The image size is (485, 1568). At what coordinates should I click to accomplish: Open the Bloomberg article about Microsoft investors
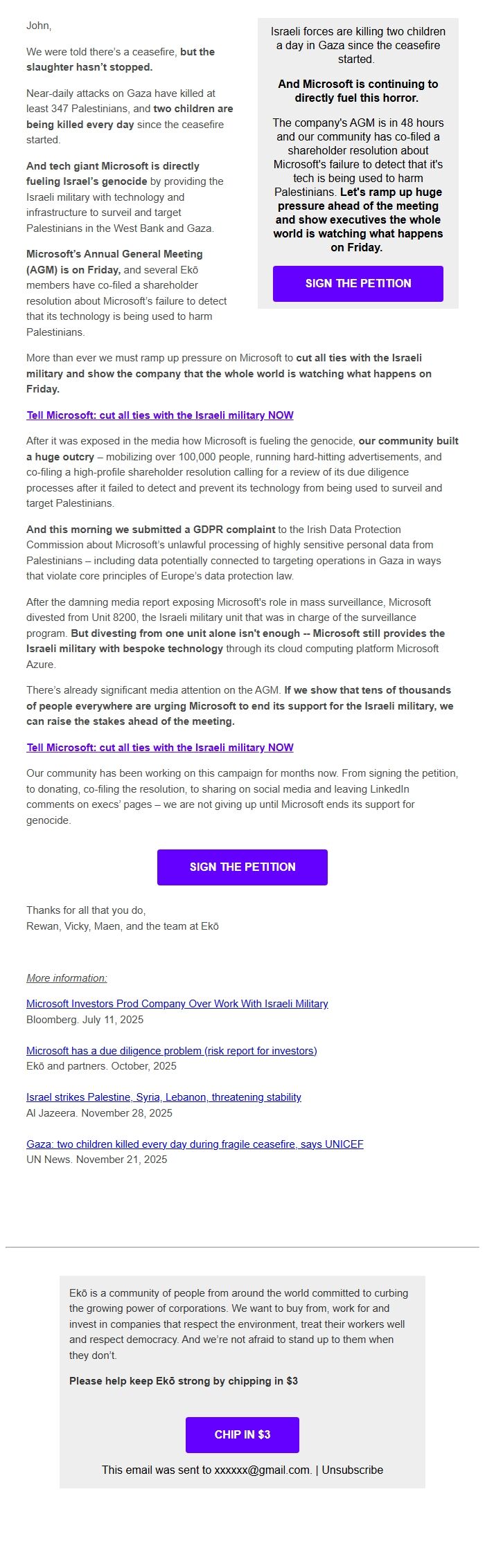tap(177, 1004)
